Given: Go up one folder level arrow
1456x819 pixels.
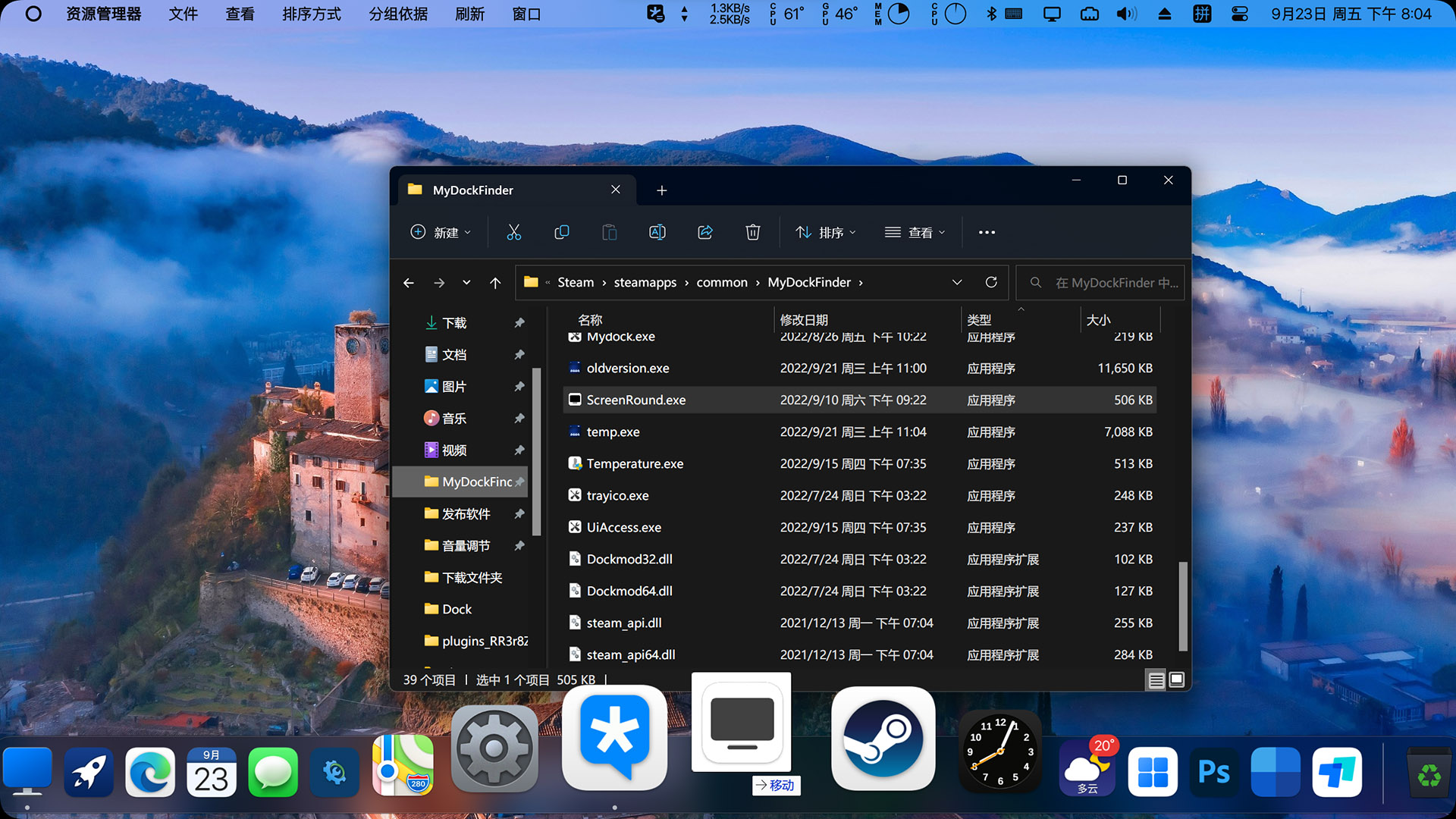Looking at the screenshot, I should [495, 282].
